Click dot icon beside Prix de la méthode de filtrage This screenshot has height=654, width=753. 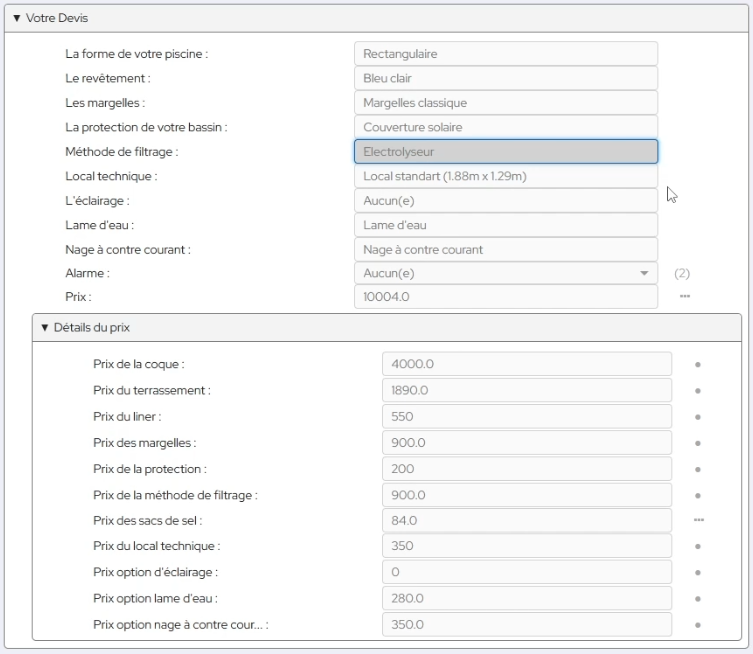698,496
